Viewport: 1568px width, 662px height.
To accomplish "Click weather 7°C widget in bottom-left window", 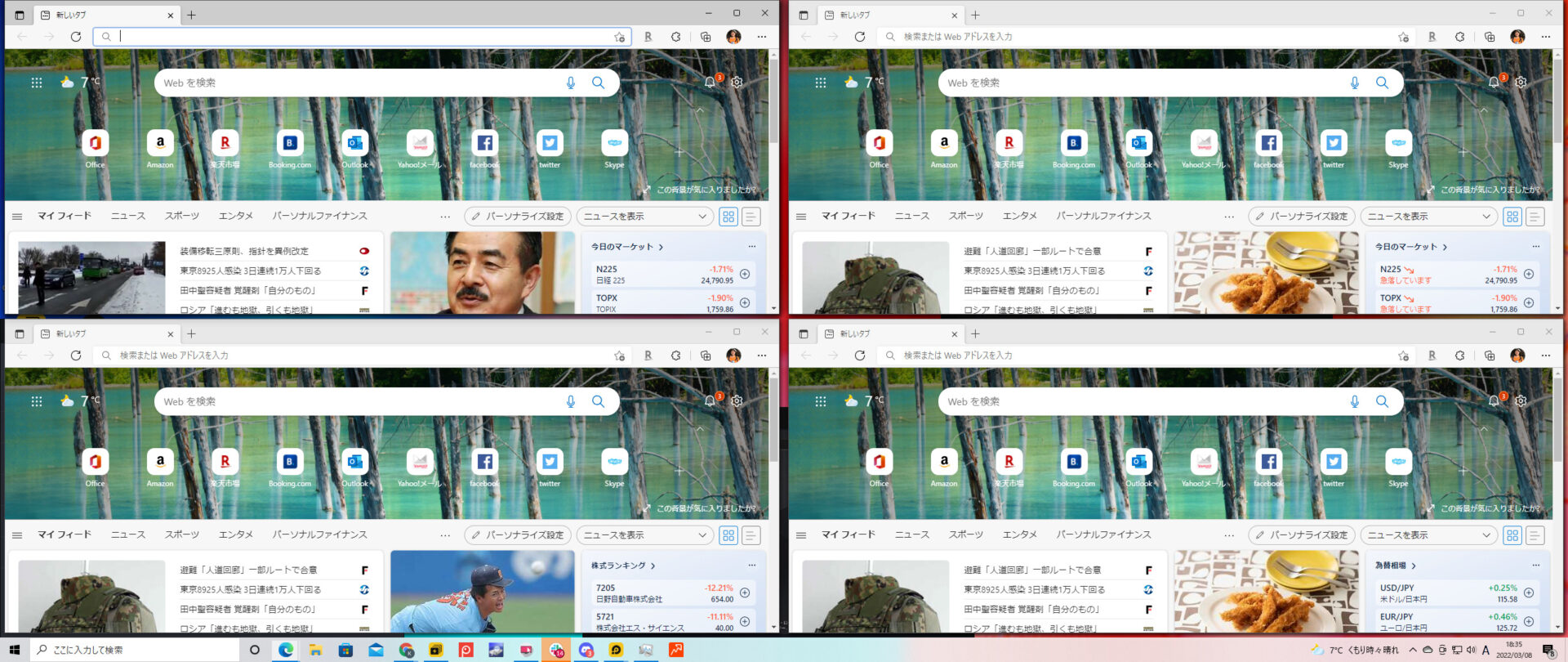I will (80, 400).
